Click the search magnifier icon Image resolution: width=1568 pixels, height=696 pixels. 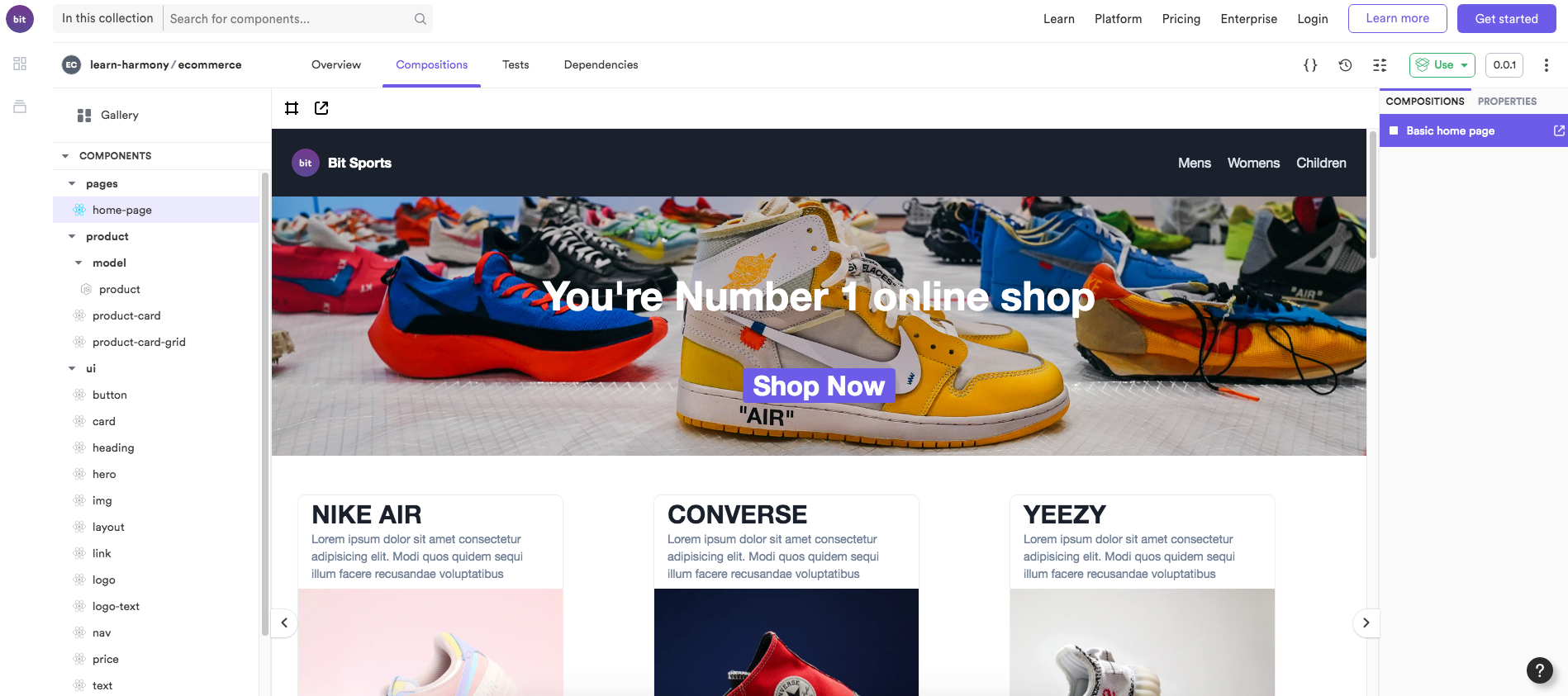point(421,19)
